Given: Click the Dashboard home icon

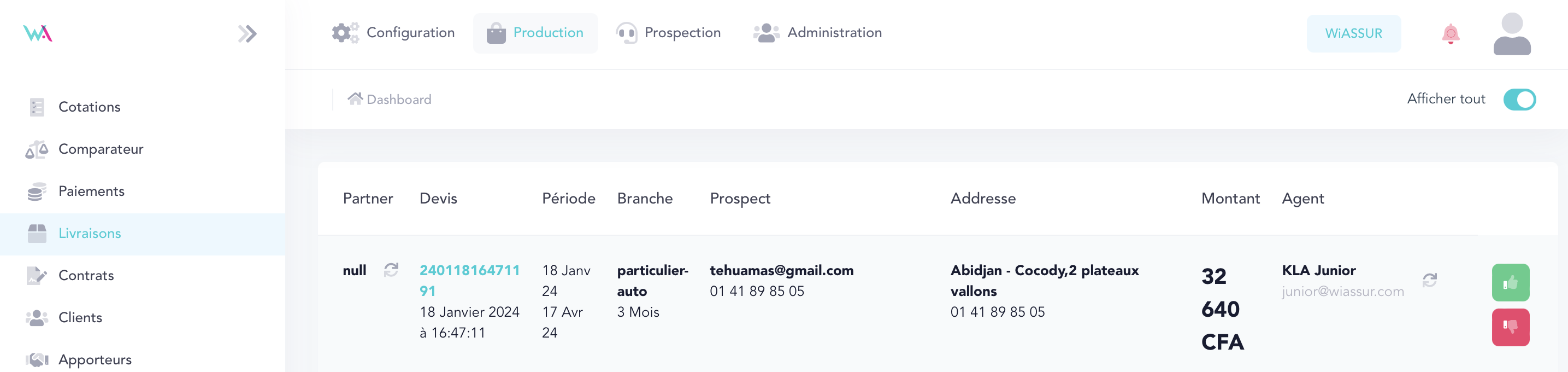Looking at the screenshot, I should pos(355,99).
